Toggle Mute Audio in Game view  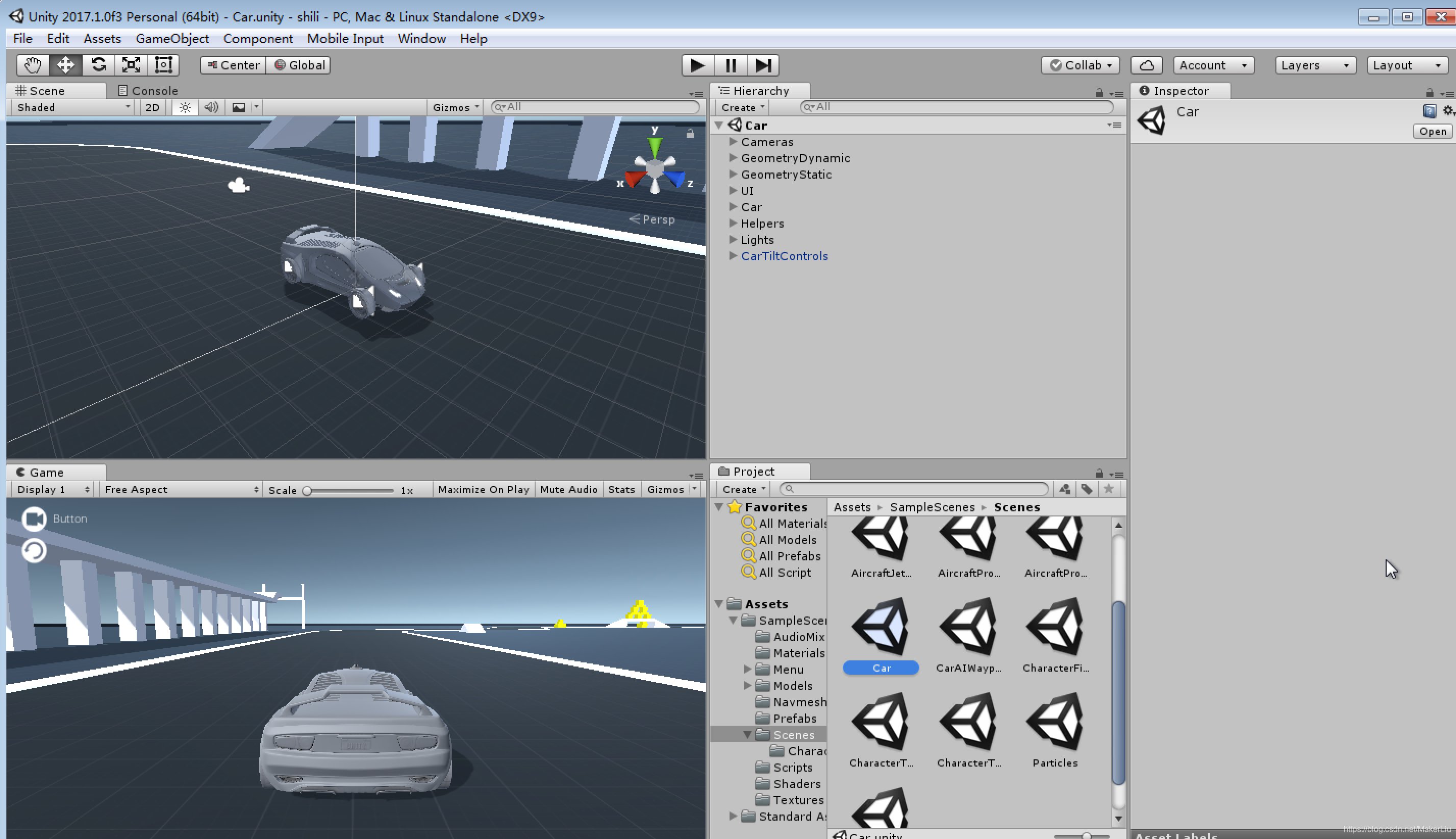(568, 489)
